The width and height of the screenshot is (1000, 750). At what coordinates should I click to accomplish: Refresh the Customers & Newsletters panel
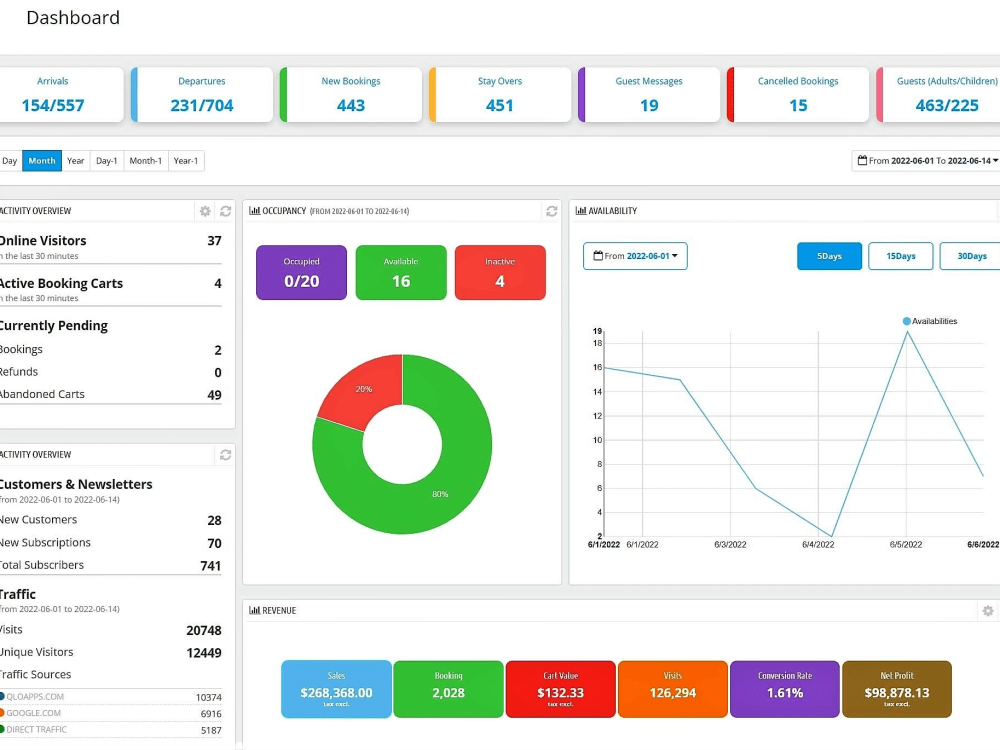coord(226,455)
